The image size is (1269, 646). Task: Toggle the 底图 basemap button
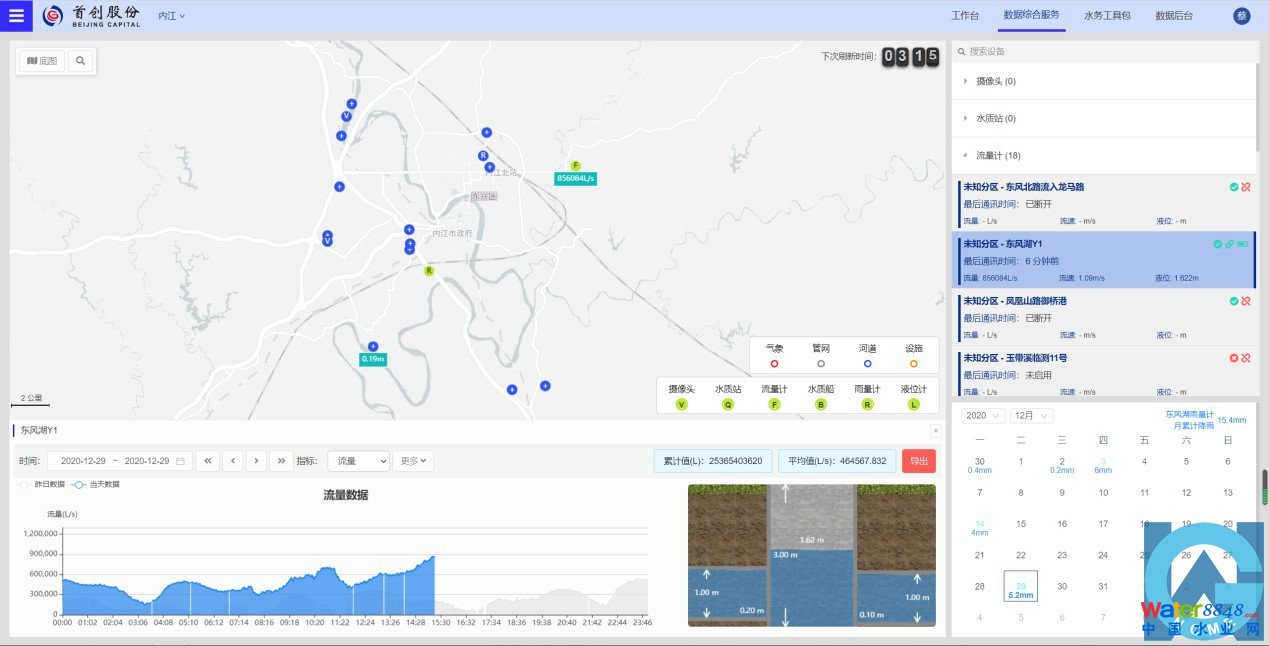pos(41,61)
